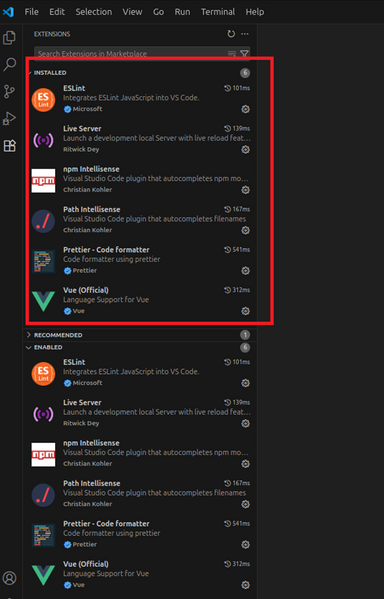Select Live Server title in Installed list
This screenshot has height=599, width=384.
[x=82, y=129]
